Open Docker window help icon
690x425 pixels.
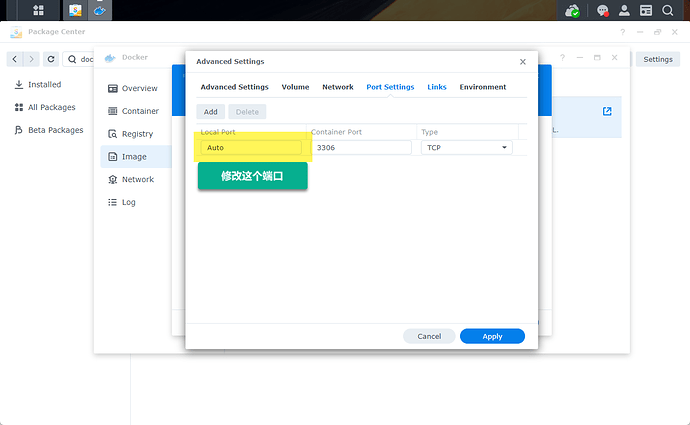tap(562, 58)
